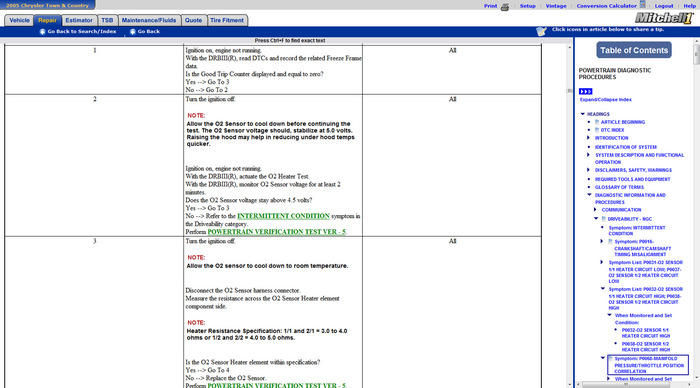Open the TSB tab
Viewport: 700px width, 388px height.
point(107,21)
